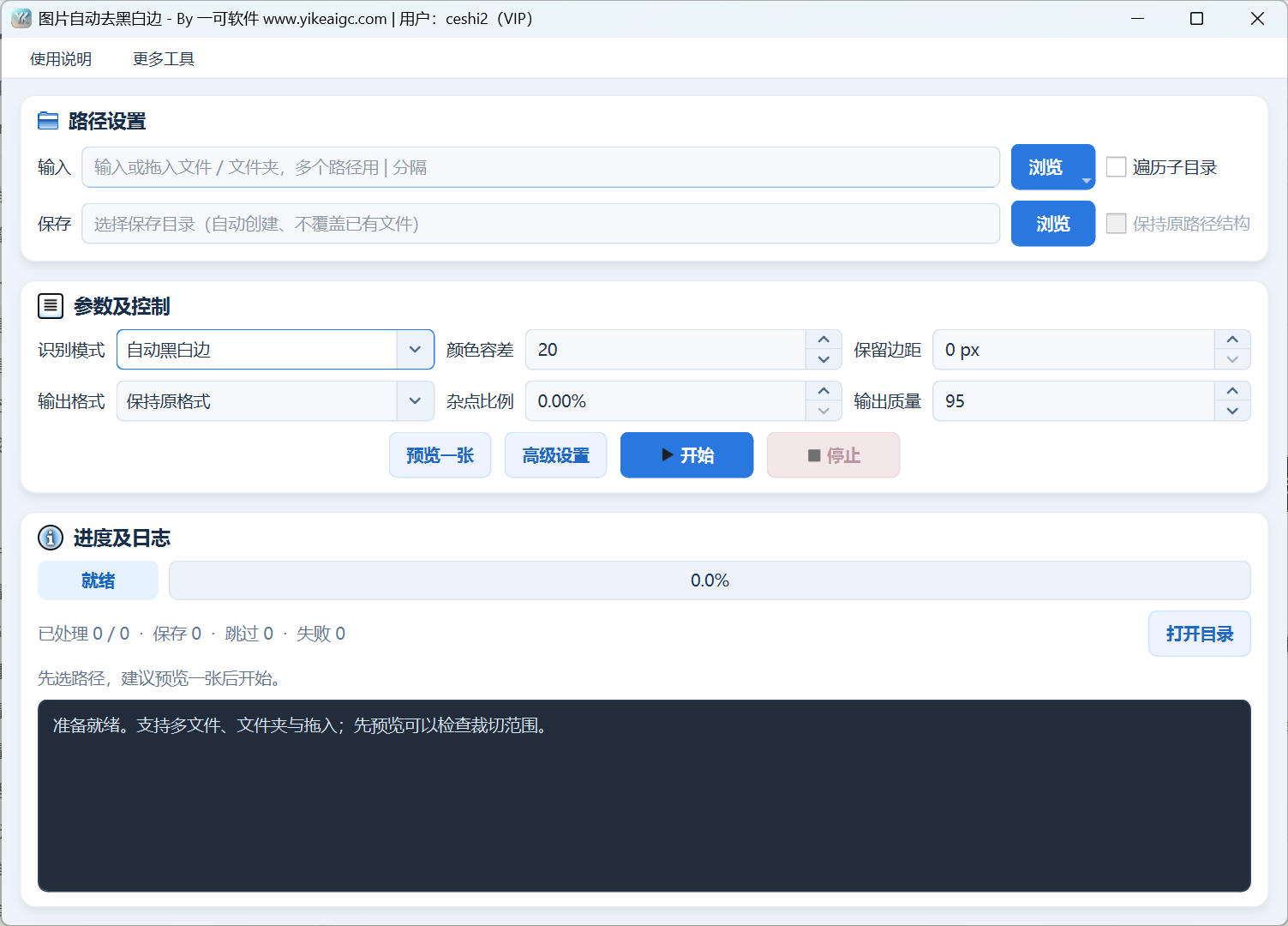This screenshot has height=926, width=1288.
Task: Click the 打开目录 button
Action: point(1200,634)
